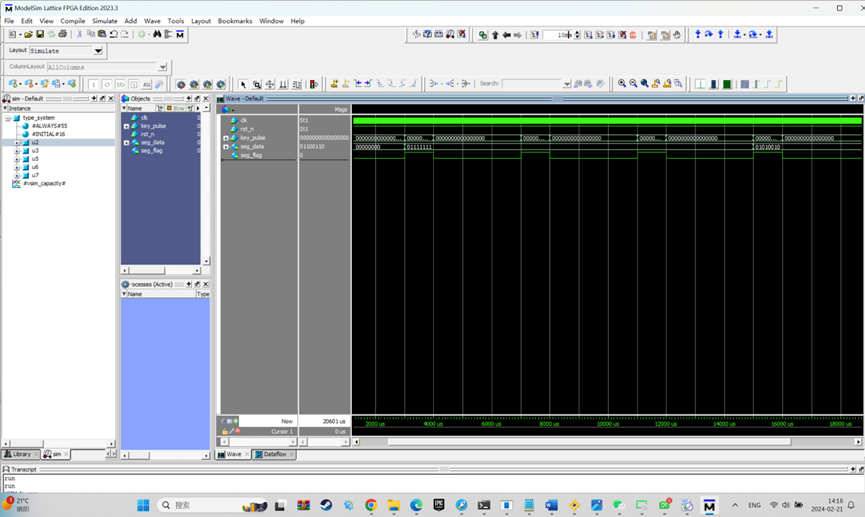This screenshot has height=517, width=865.
Task: Toggle the I input filter button
Action: [93, 84]
